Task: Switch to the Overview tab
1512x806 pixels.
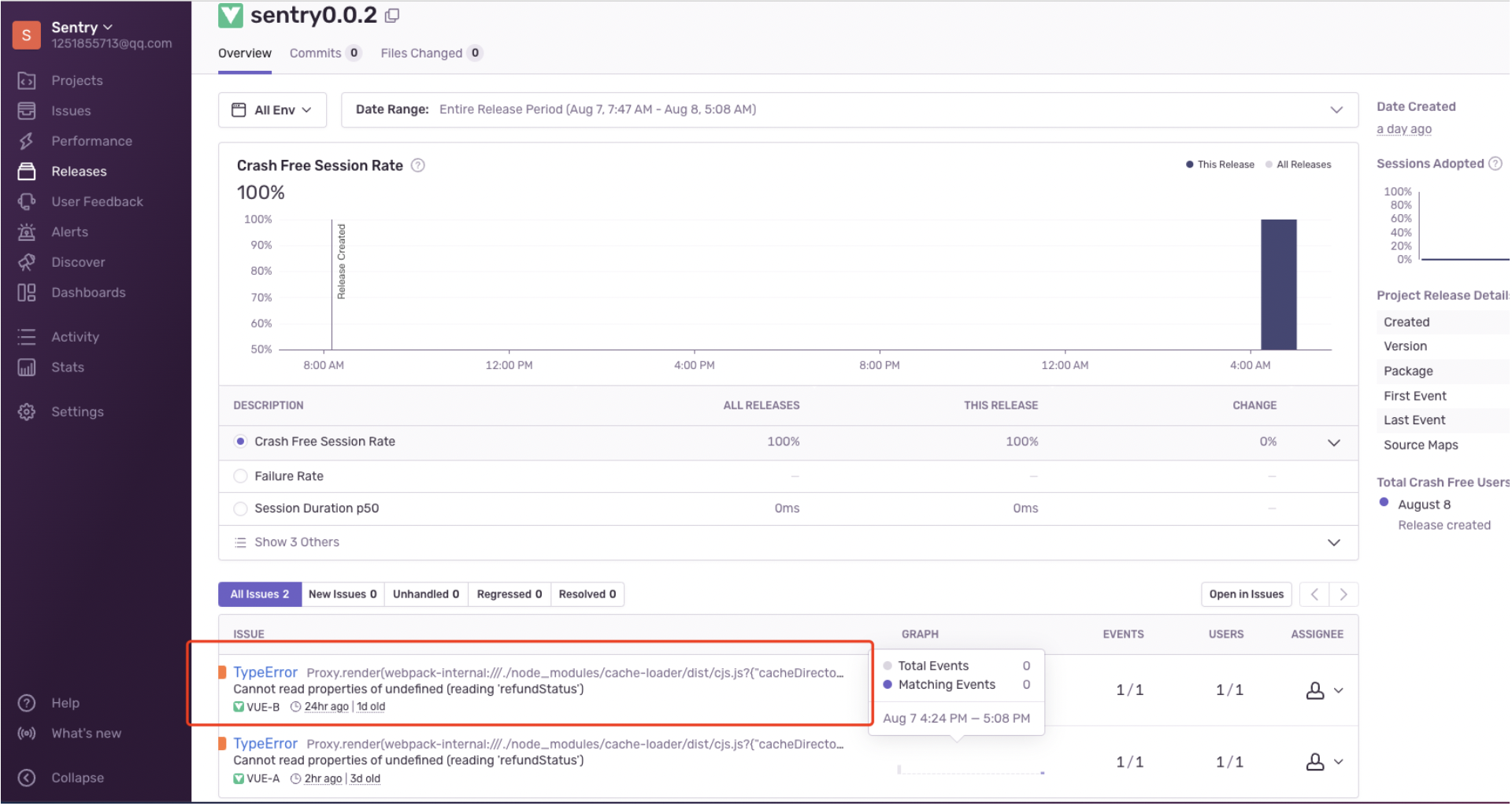Action: (245, 54)
